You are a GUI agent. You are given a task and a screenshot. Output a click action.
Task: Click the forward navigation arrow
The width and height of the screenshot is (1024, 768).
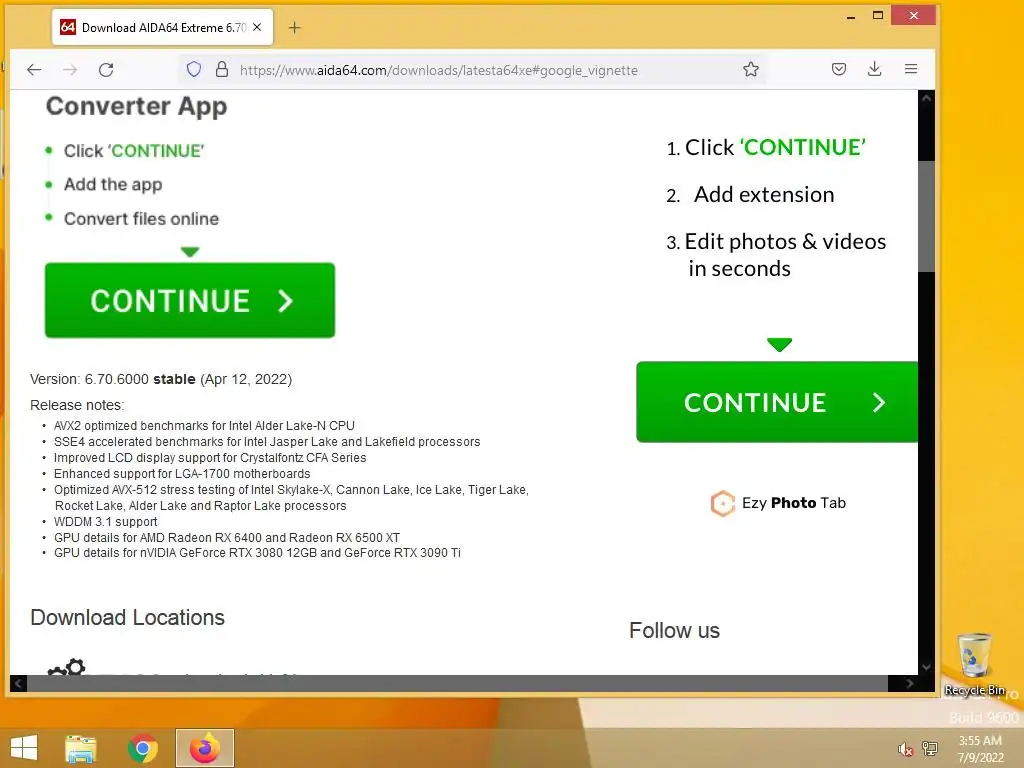[x=70, y=70]
